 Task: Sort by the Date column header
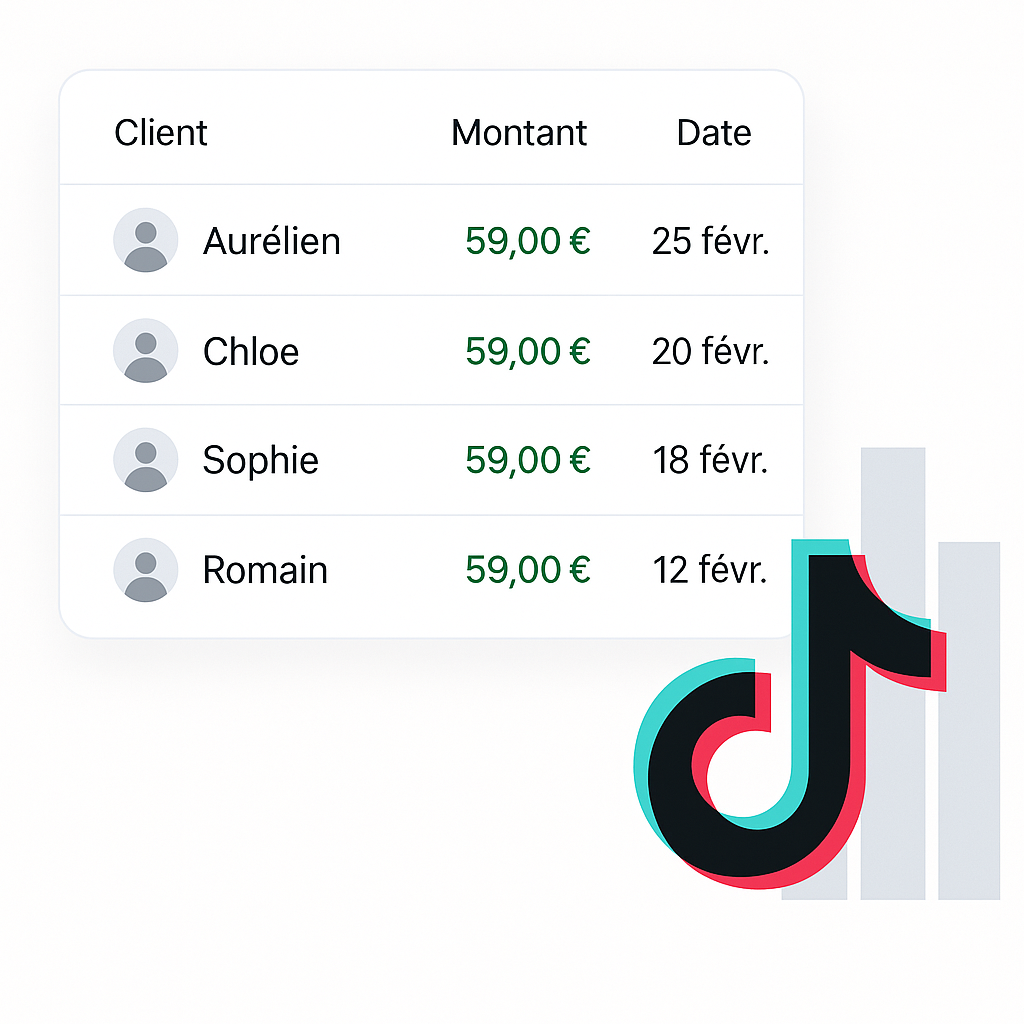point(714,133)
